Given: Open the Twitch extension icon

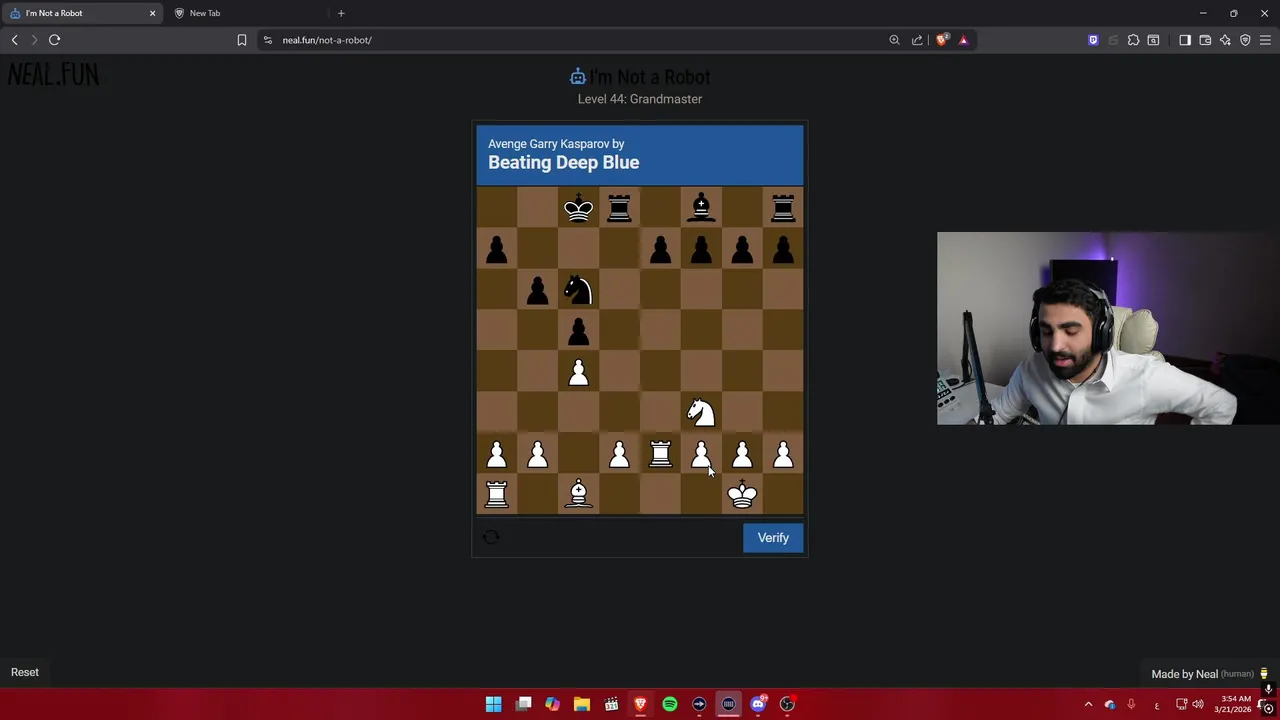Looking at the screenshot, I should tap(1093, 40).
